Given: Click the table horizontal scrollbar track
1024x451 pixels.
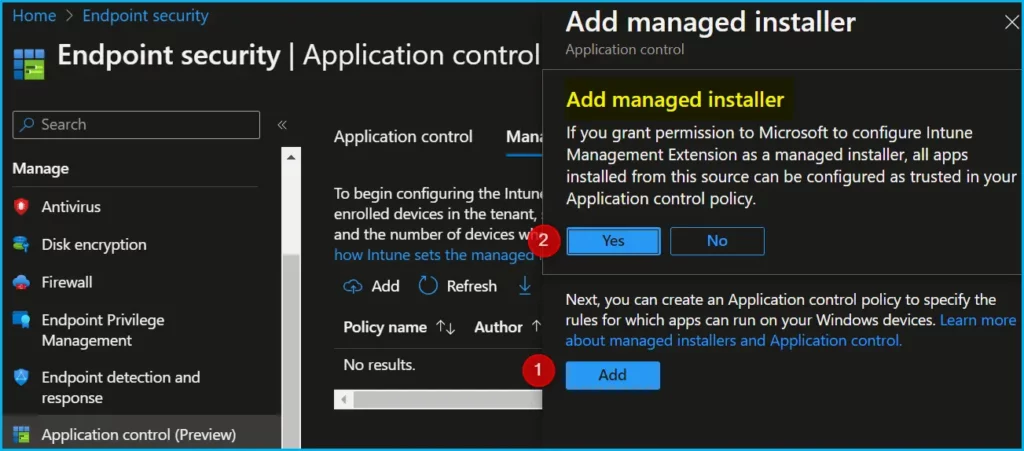Looking at the screenshot, I should (x=447, y=399).
